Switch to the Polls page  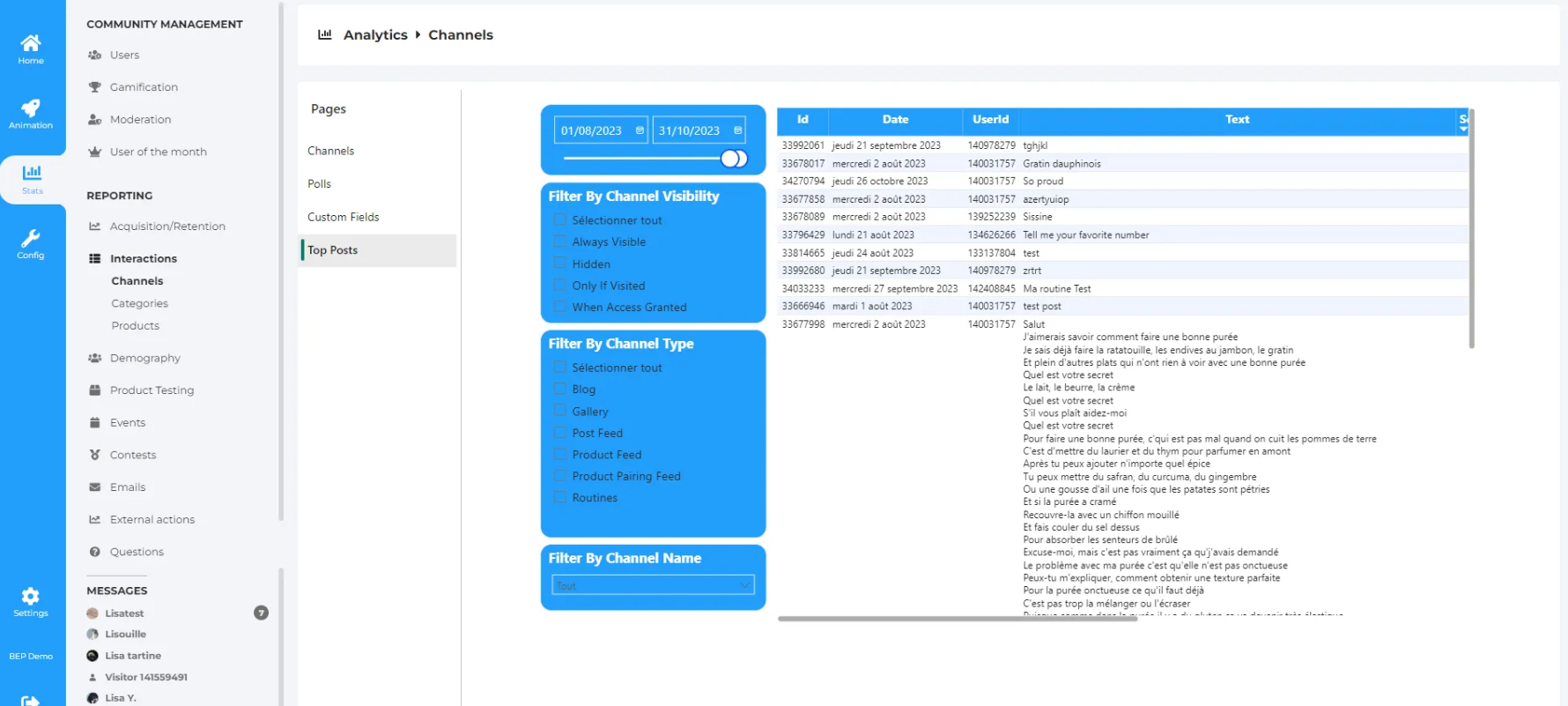click(x=320, y=184)
